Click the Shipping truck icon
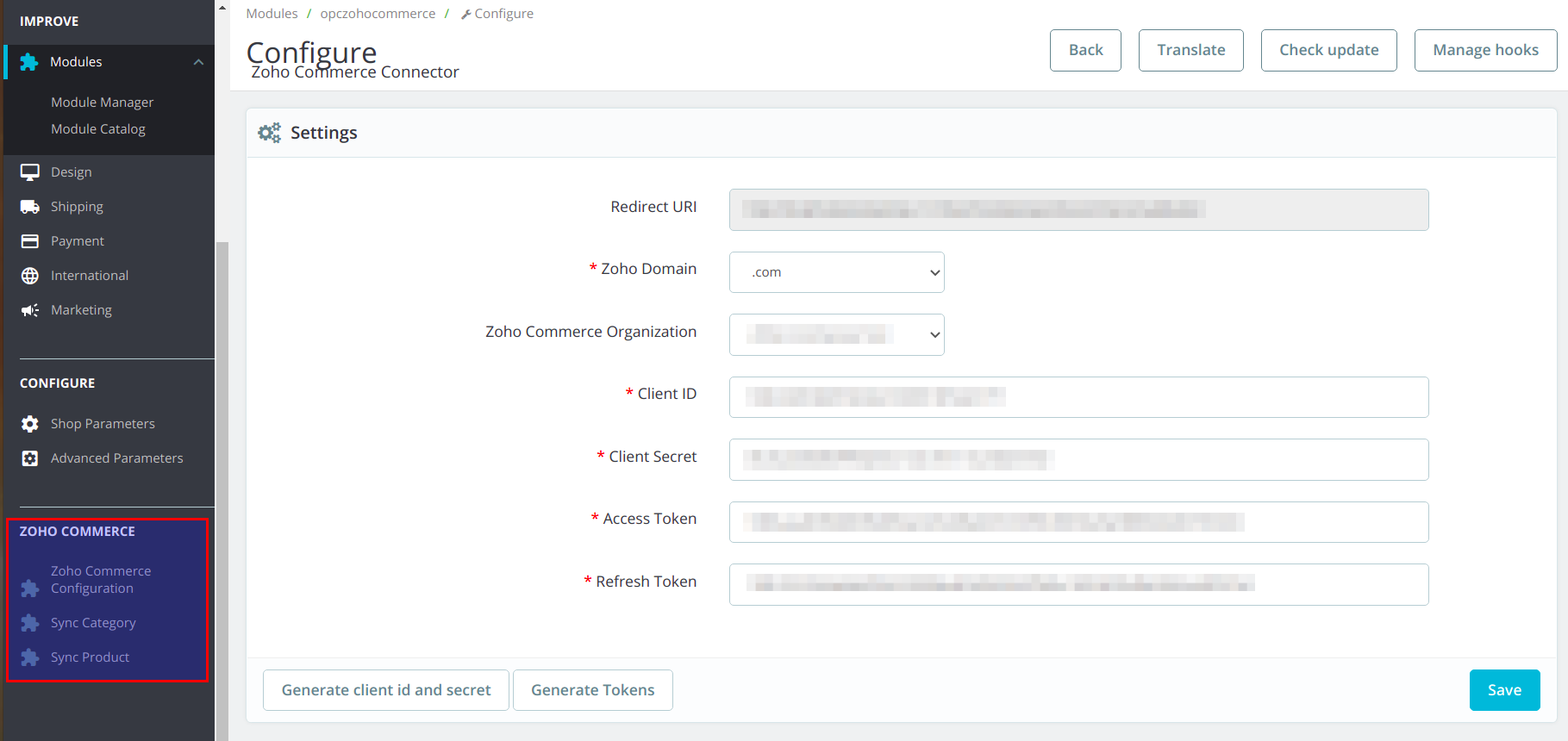 [30, 207]
